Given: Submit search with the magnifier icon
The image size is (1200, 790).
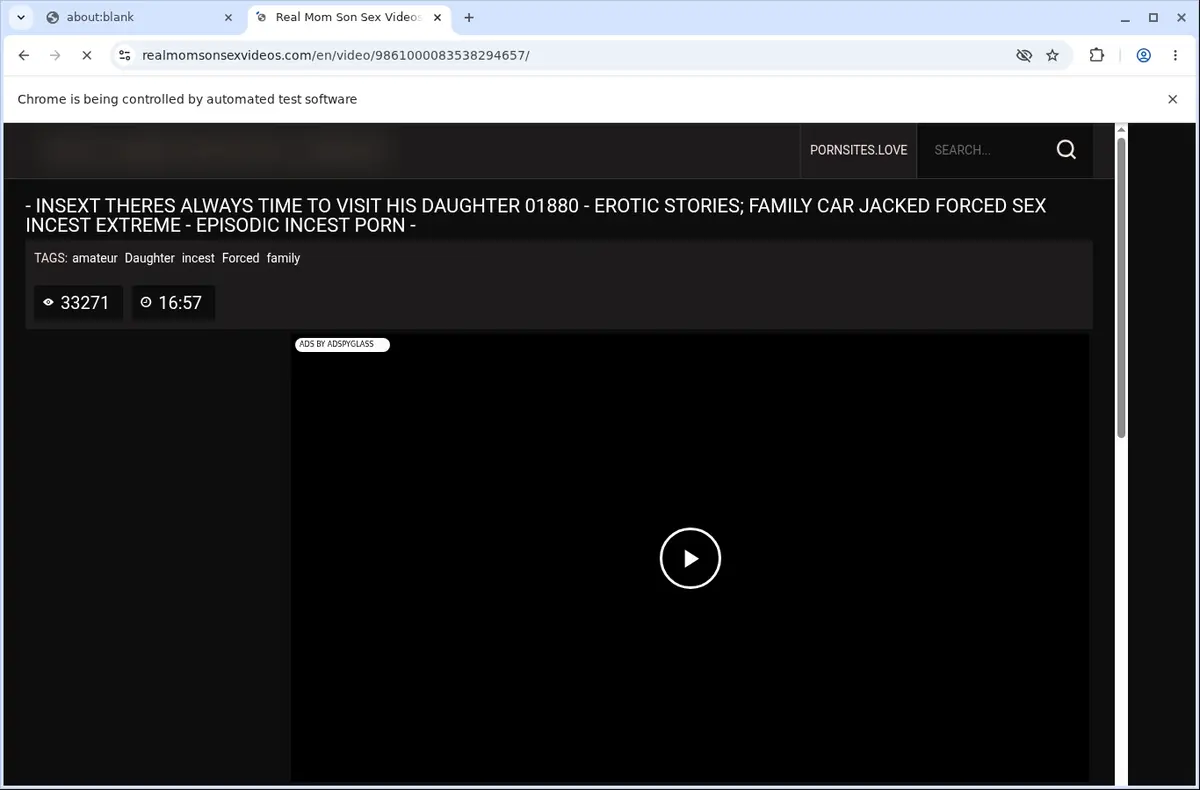Looking at the screenshot, I should (1066, 150).
